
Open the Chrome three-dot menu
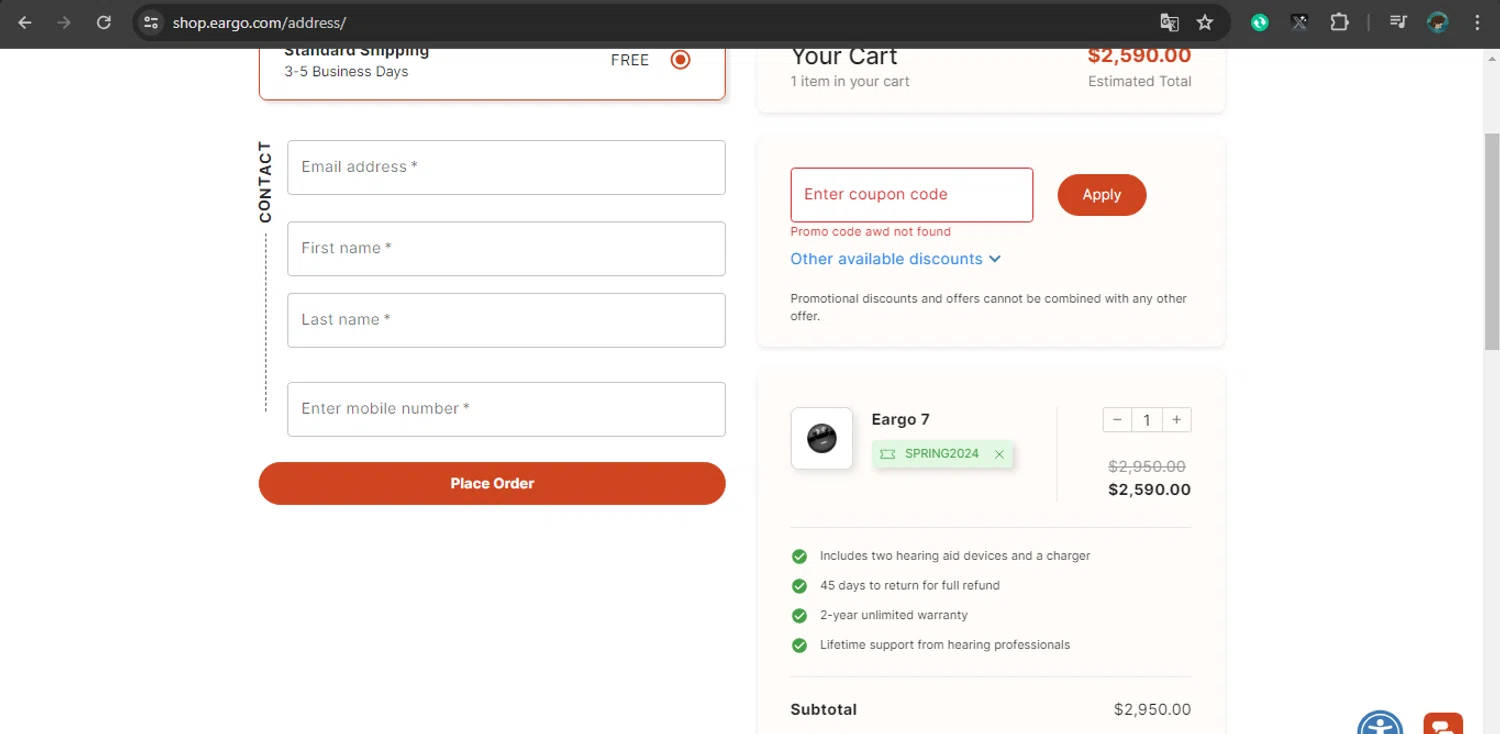pyautogui.click(x=1477, y=22)
